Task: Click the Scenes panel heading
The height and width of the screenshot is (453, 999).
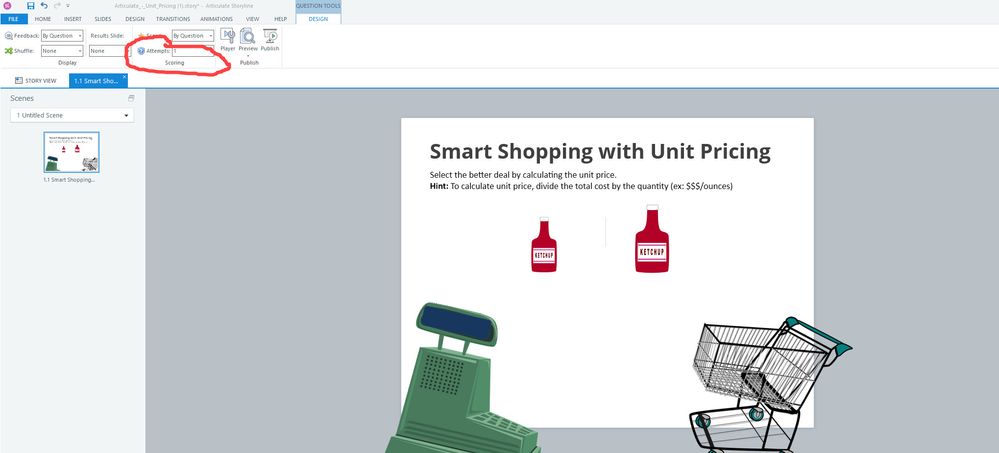Action: coord(22,98)
